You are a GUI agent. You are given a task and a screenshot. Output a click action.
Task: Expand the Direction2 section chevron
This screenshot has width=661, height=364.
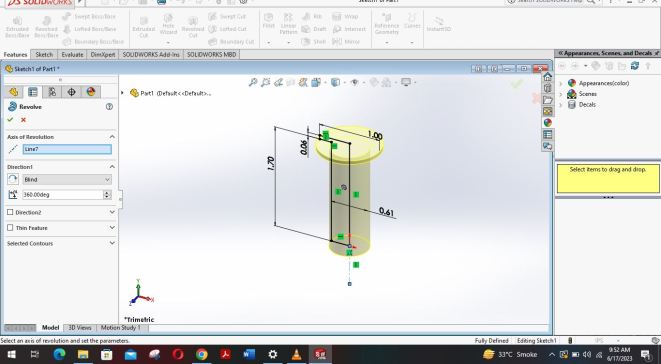point(112,212)
